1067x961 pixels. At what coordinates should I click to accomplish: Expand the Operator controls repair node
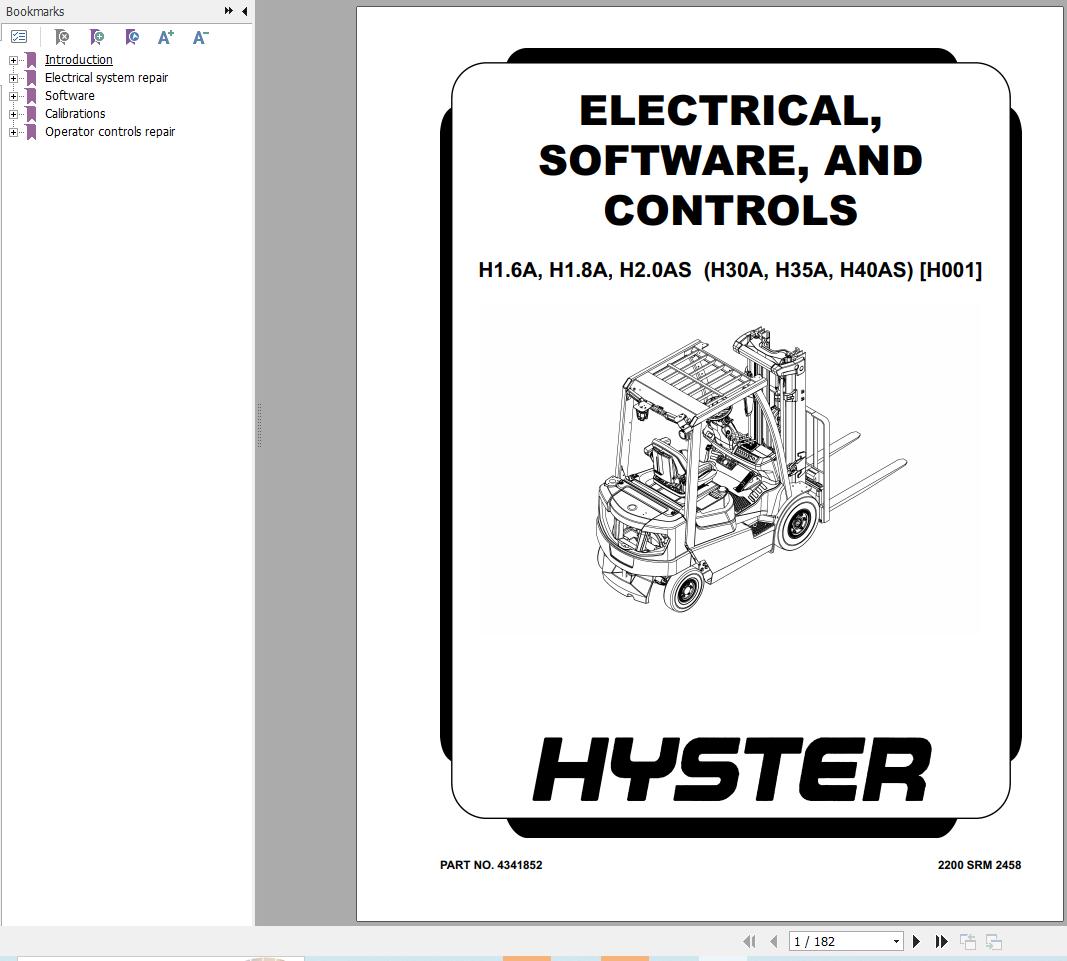pyautogui.click(x=13, y=133)
